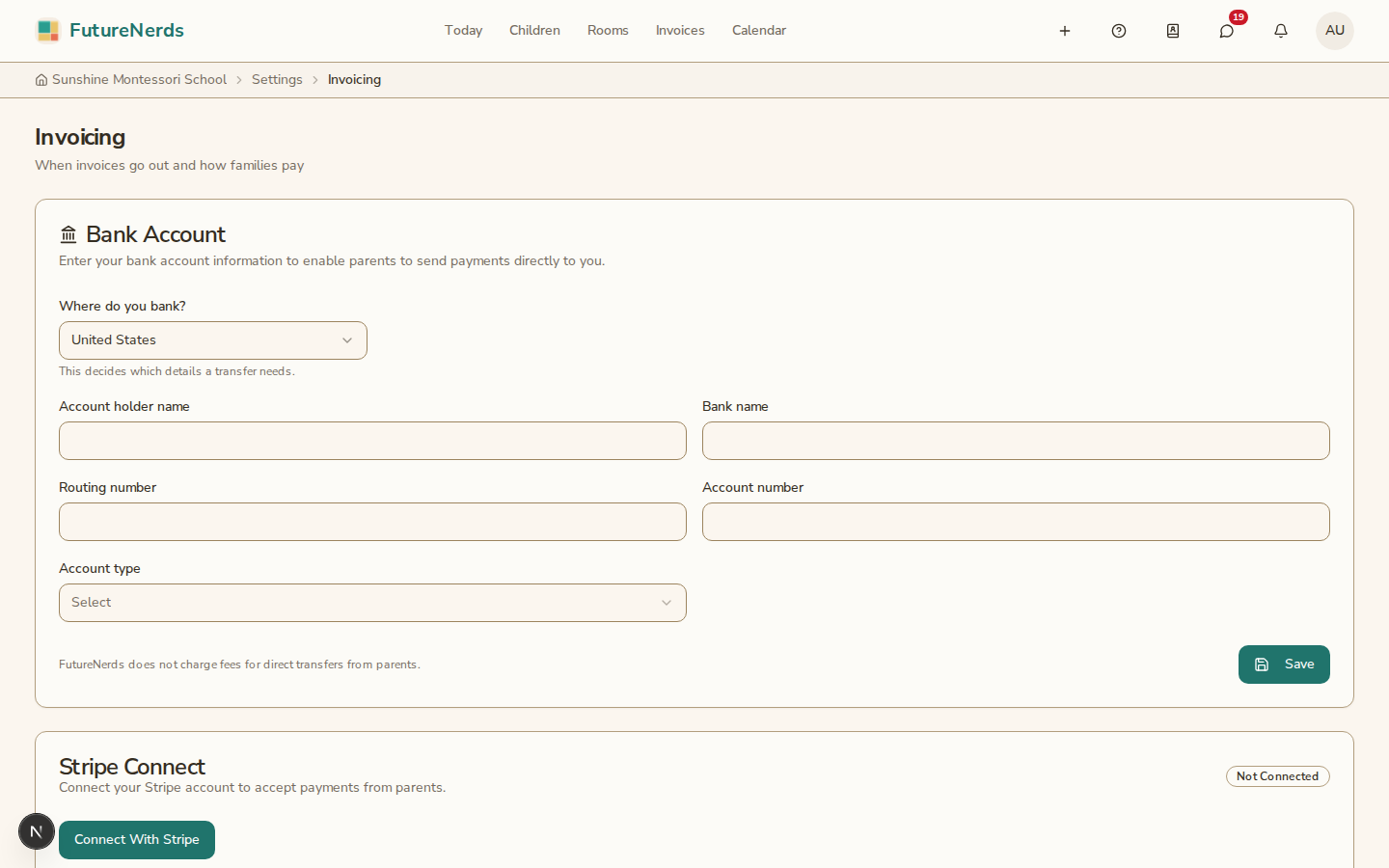Screen dimensions: 1389x868
Task: Click the 'This decides which details' hint
Action: tap(177, 371)
